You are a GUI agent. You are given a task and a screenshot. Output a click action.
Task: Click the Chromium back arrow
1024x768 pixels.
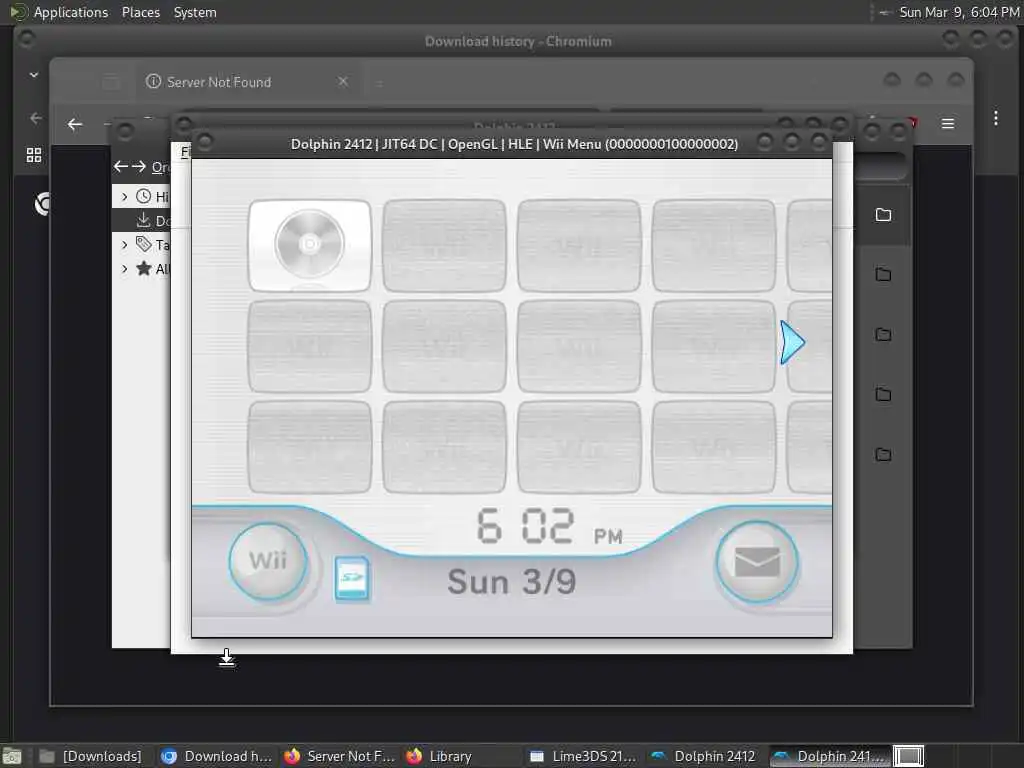click(x=36, y=118)
